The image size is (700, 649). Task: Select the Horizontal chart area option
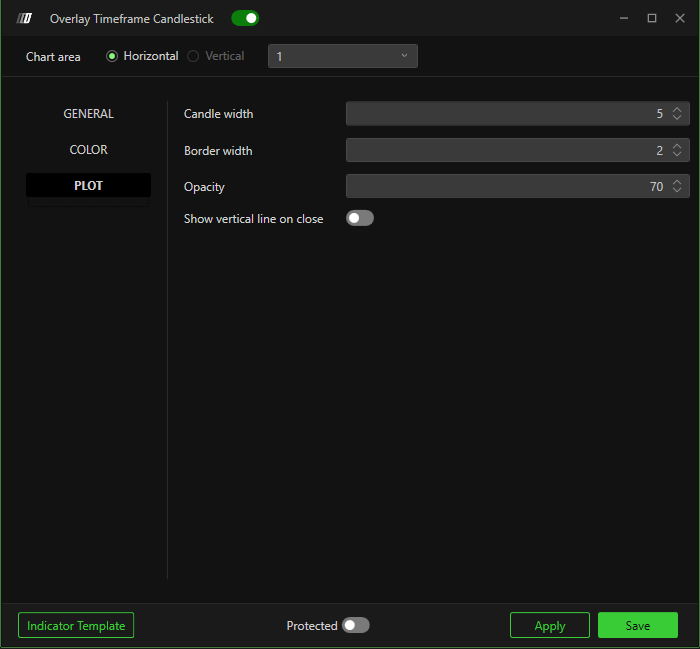point(112,56)
